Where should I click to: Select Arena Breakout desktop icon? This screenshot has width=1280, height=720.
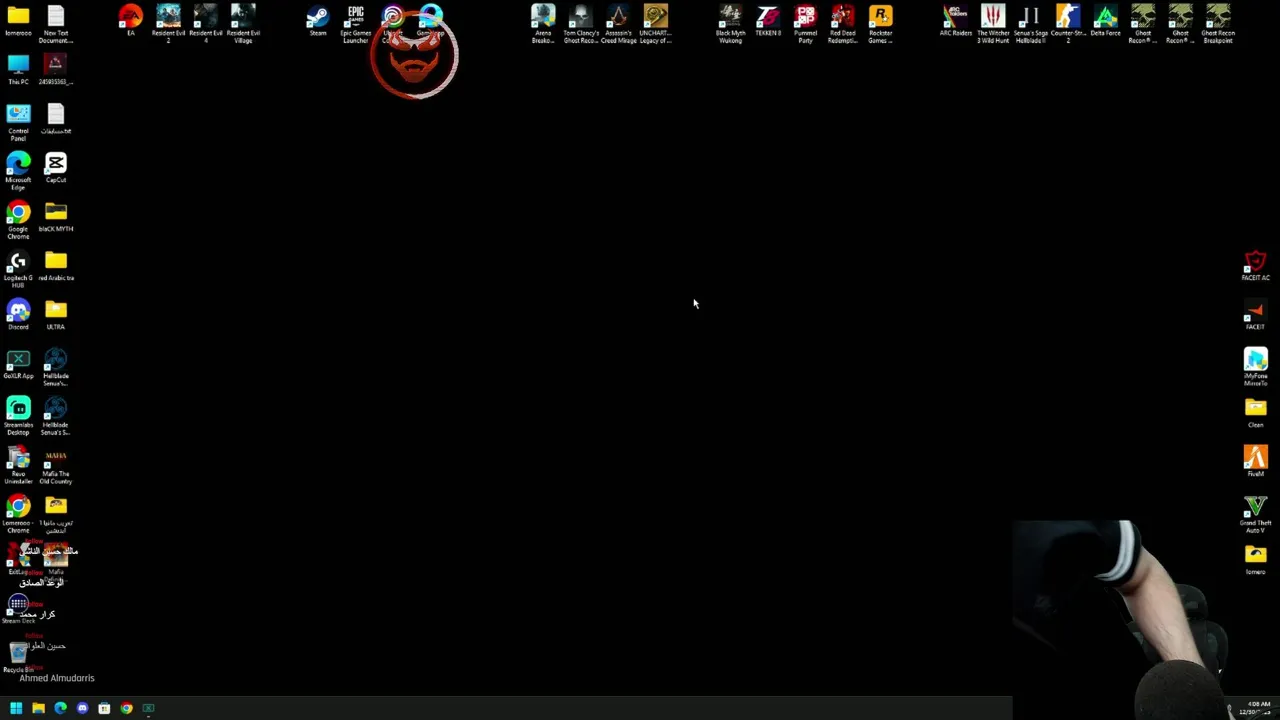click(543, 22)
